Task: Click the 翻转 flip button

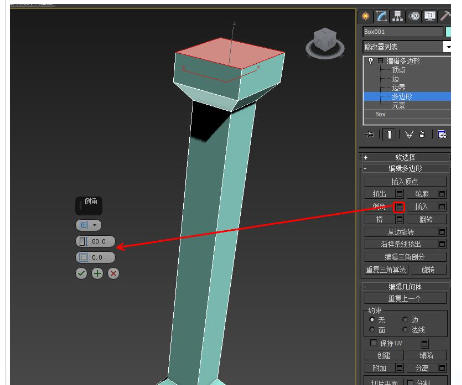Action: [426, 219]
